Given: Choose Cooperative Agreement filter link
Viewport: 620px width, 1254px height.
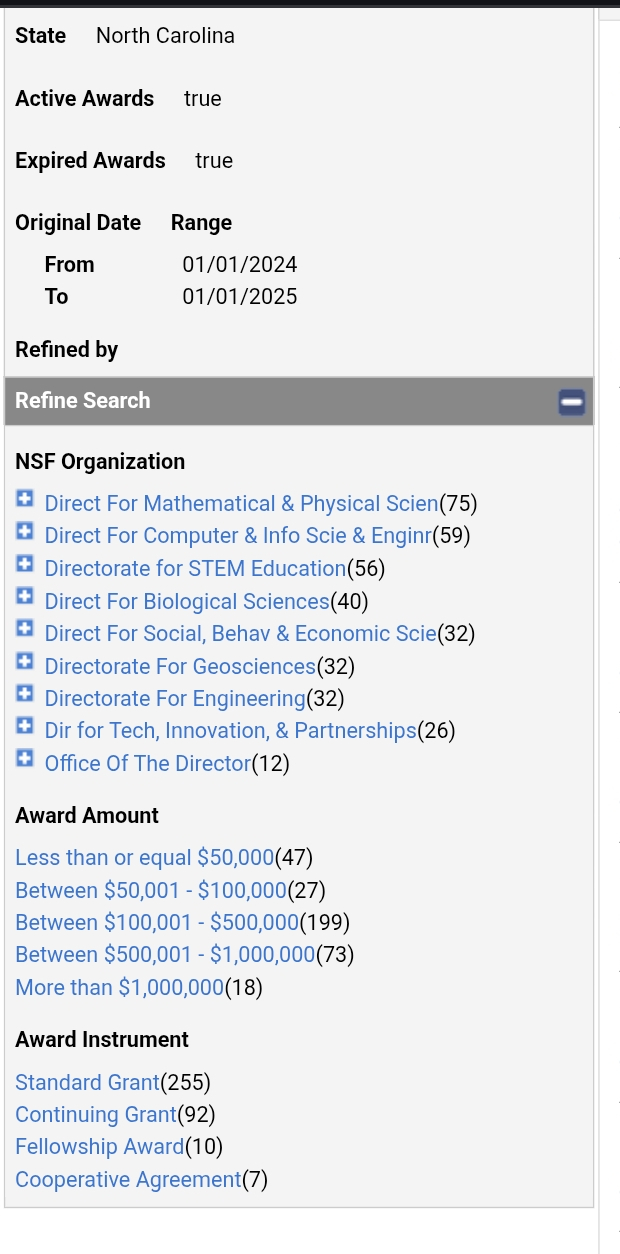Looking at the screenshot, I should [128, 1179].
